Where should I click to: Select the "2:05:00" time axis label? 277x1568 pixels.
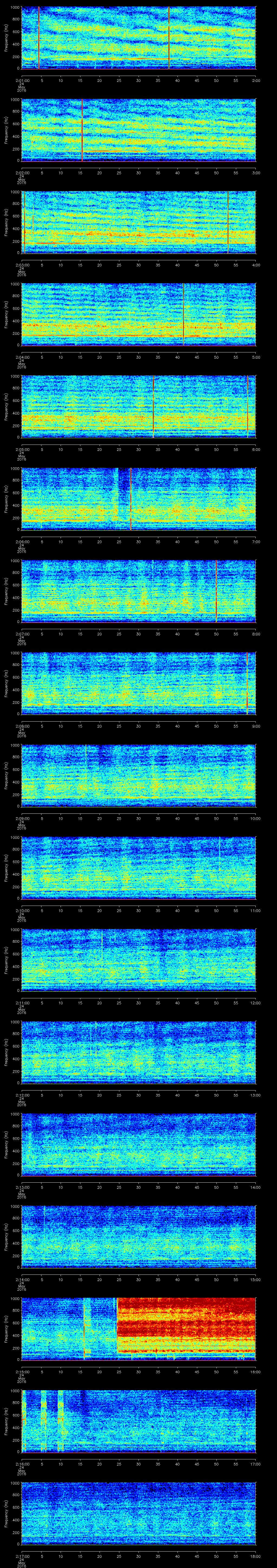pyautogui.click(x=22, y=449)
